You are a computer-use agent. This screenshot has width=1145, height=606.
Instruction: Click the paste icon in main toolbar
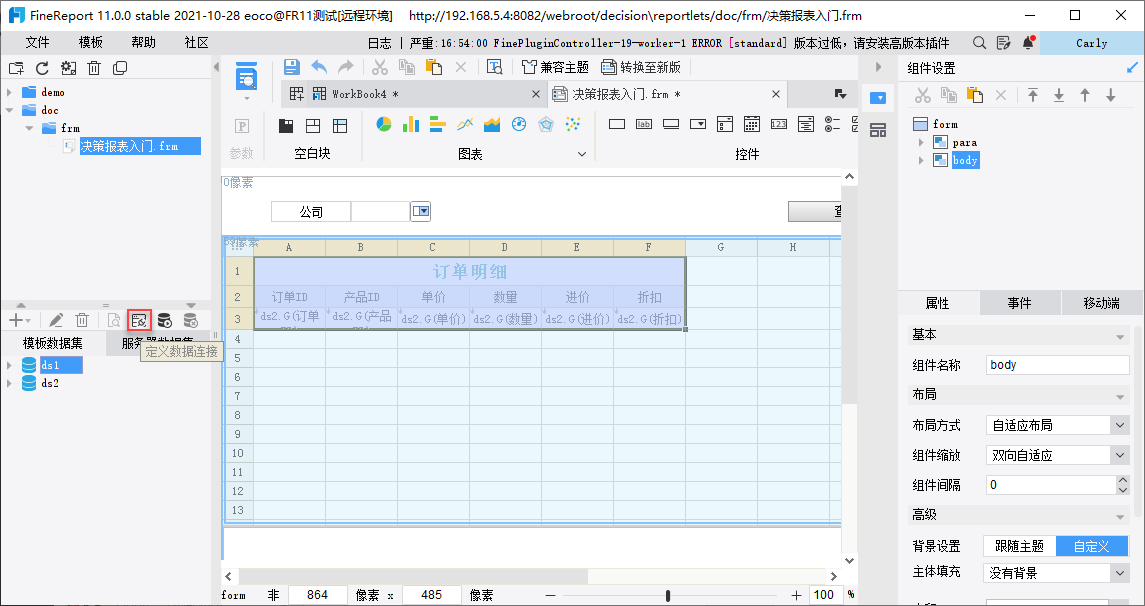point(434,67)
